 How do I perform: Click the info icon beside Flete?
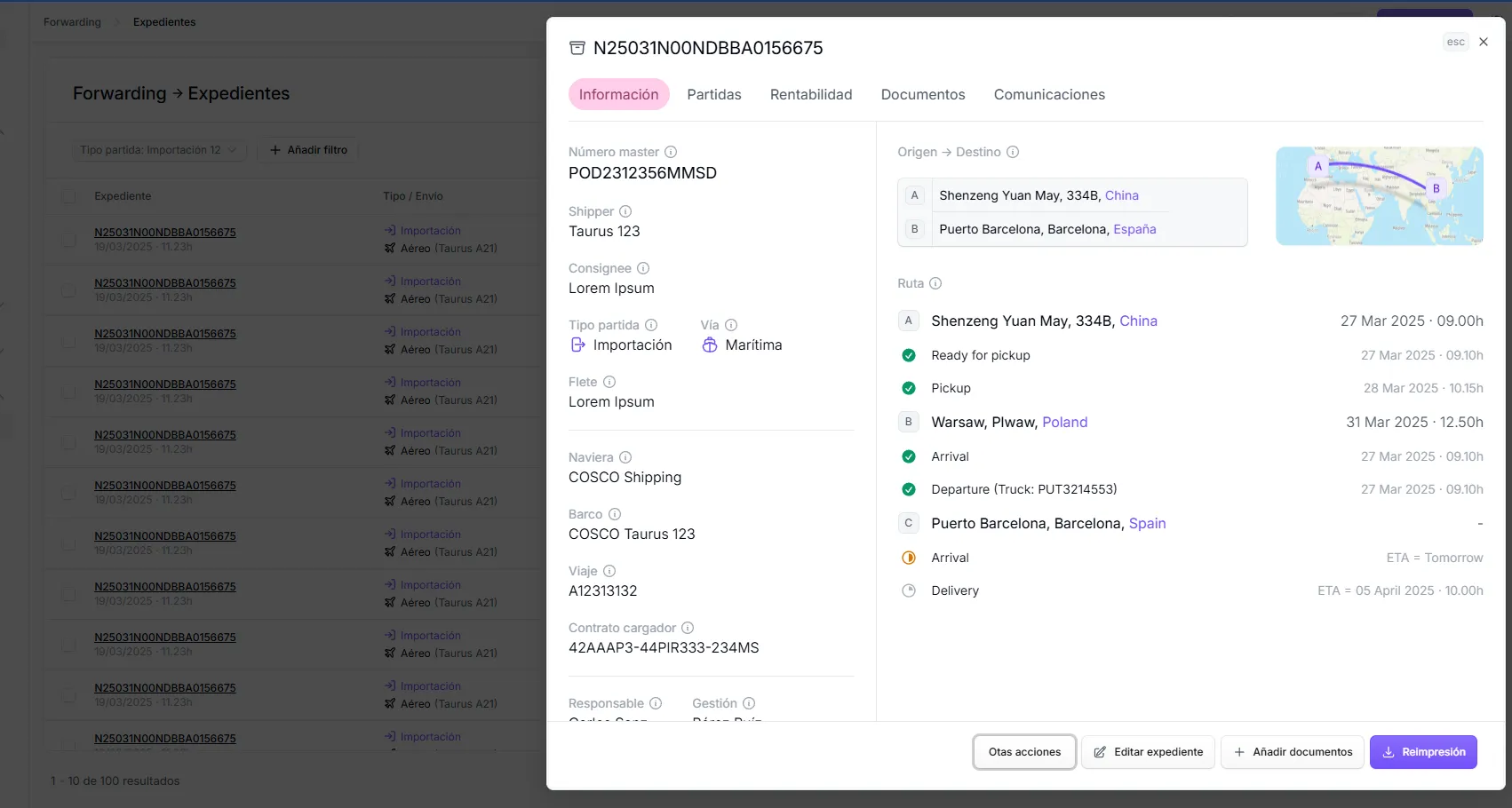point(609,382)
